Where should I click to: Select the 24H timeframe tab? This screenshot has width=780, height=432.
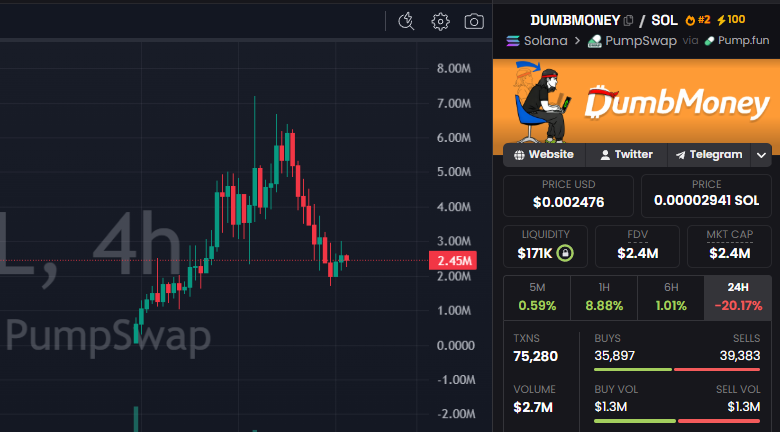pos(738,298)
